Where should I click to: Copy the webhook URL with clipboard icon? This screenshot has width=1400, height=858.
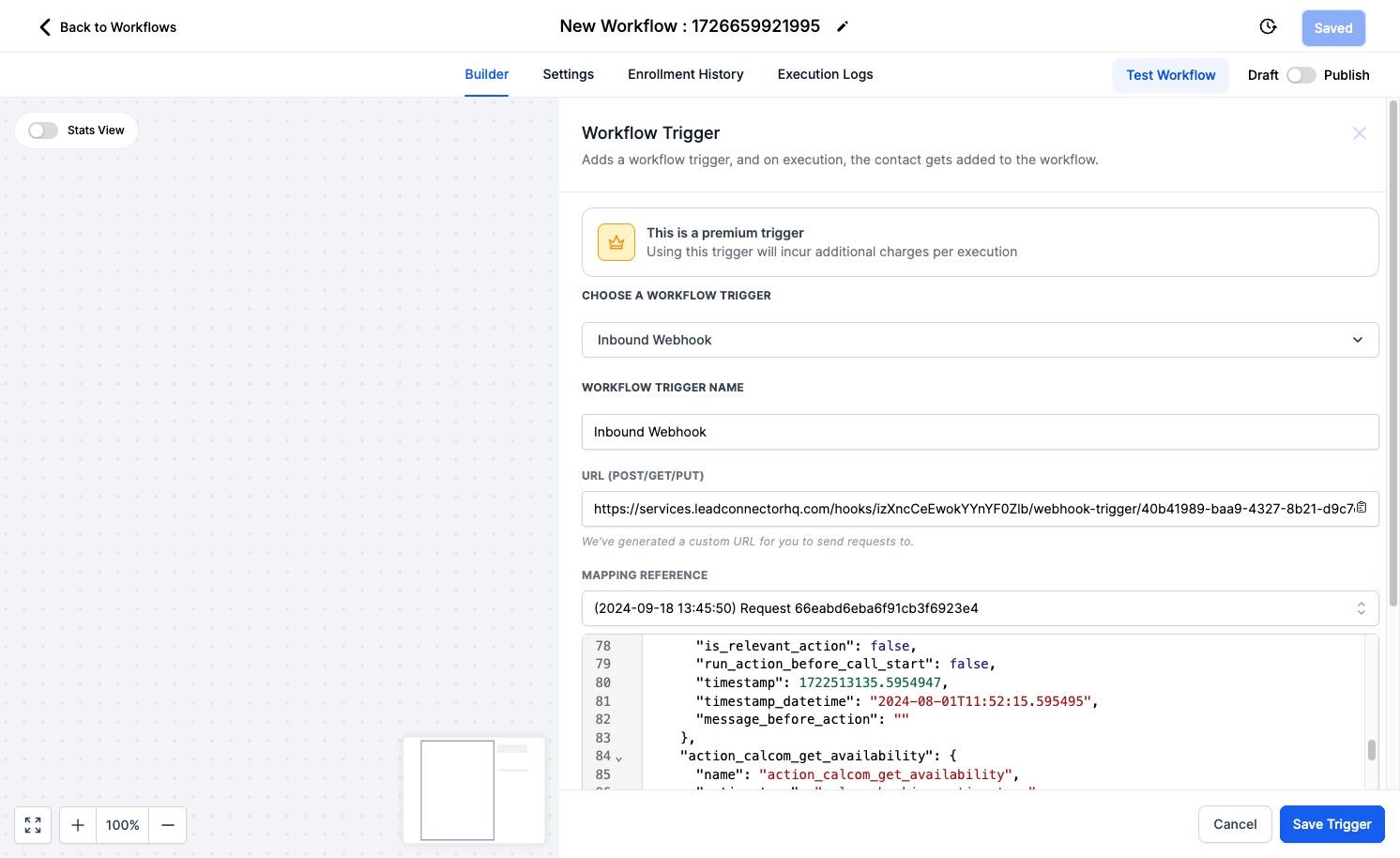1362,508
